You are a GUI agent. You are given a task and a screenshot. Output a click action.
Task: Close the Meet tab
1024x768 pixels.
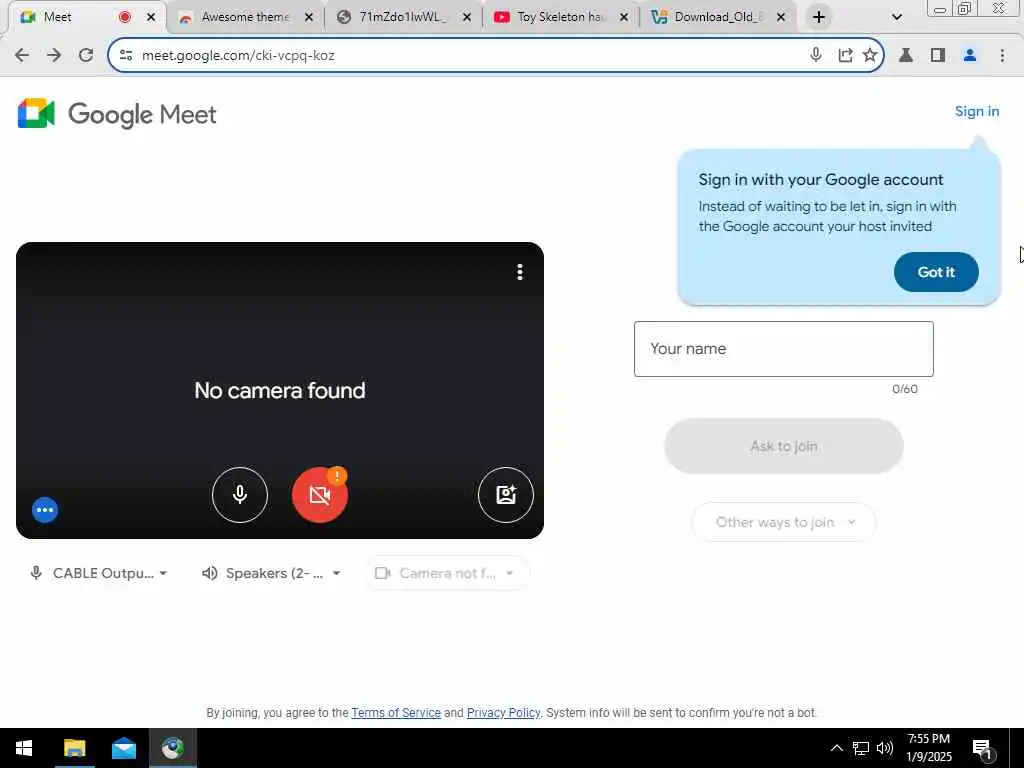[x=151, y=17]
